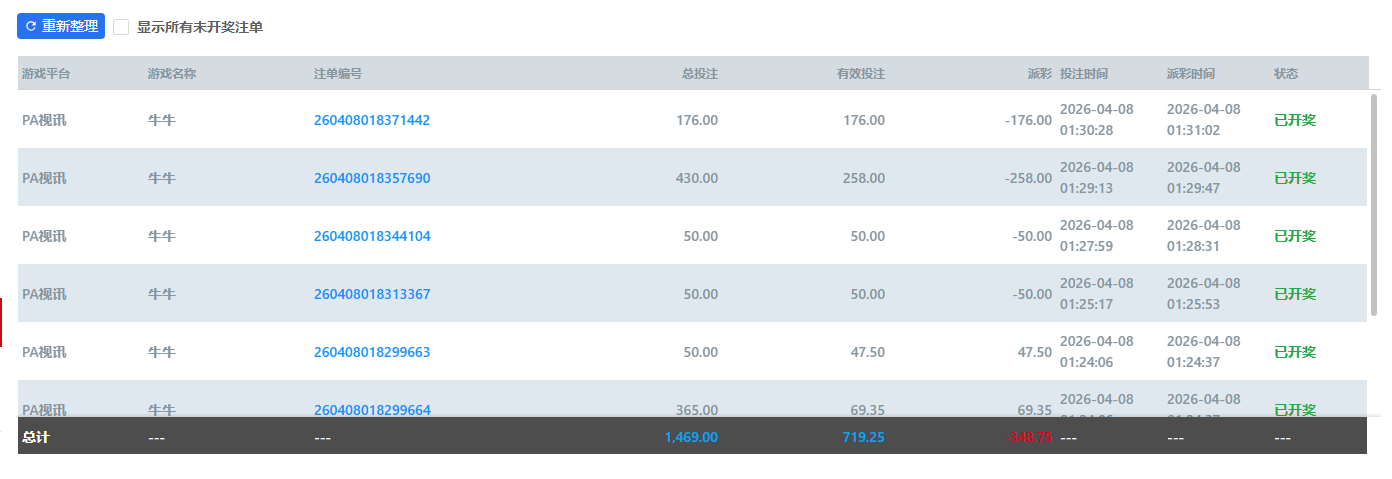
Task: Open bet slip 260408018357690
Action: (372, 178)
